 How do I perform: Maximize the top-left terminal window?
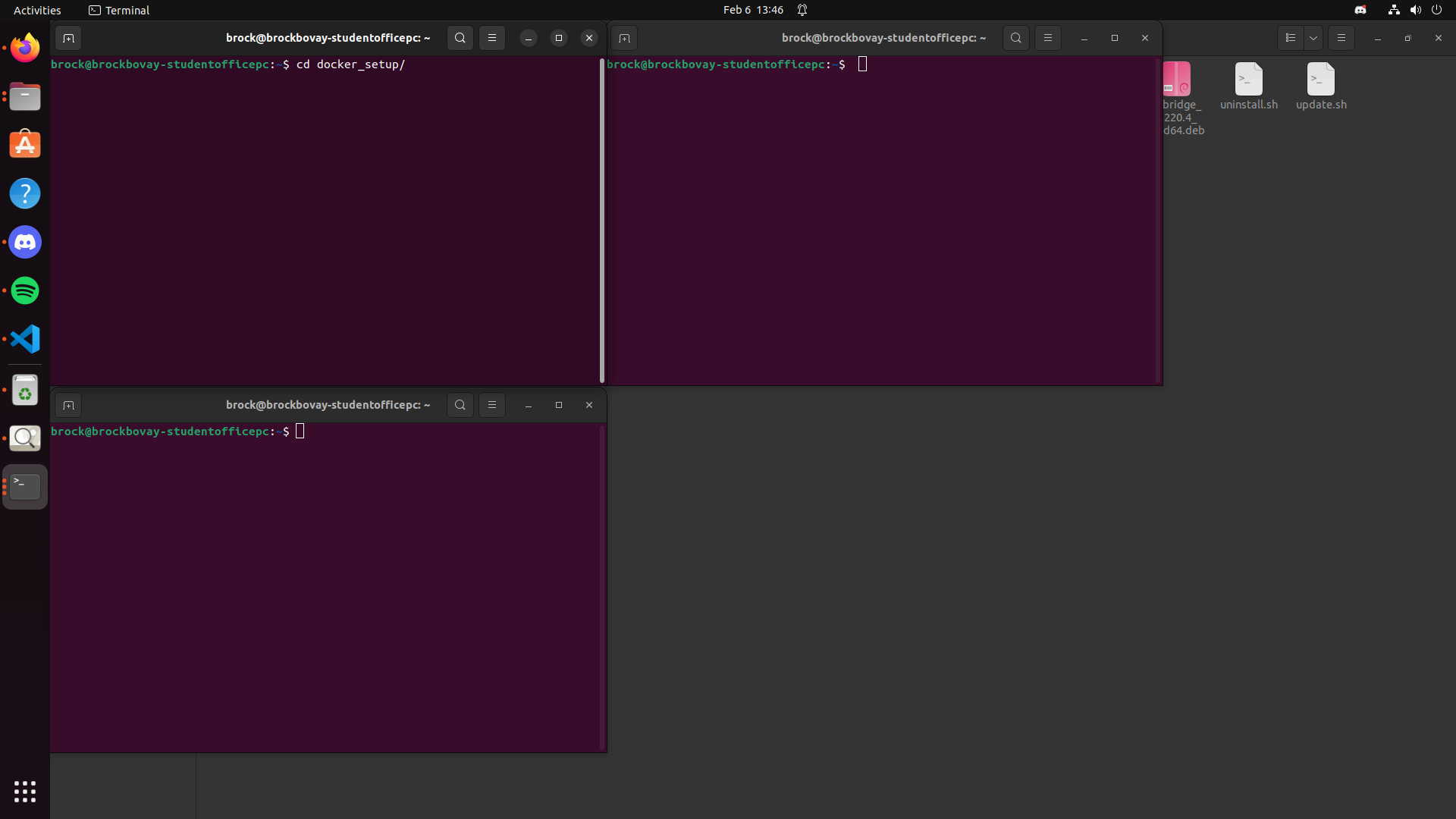coord(559,38)
